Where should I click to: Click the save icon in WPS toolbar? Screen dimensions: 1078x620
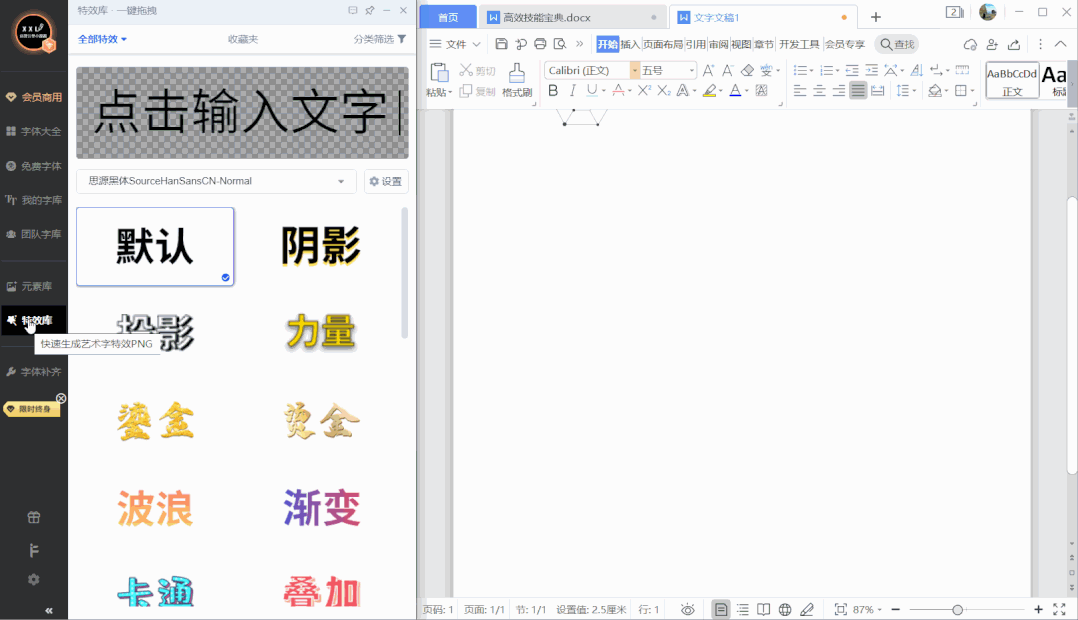pyautogui.click(x=502, y=44)
